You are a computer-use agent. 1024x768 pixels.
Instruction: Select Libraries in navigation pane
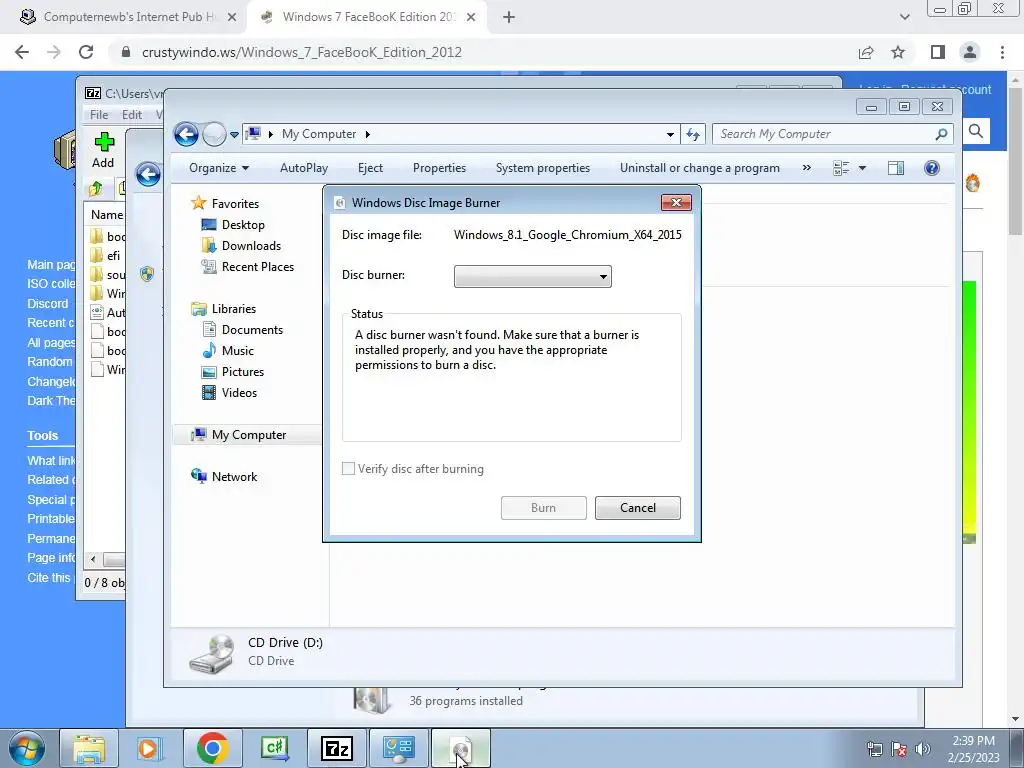[234, 309]
